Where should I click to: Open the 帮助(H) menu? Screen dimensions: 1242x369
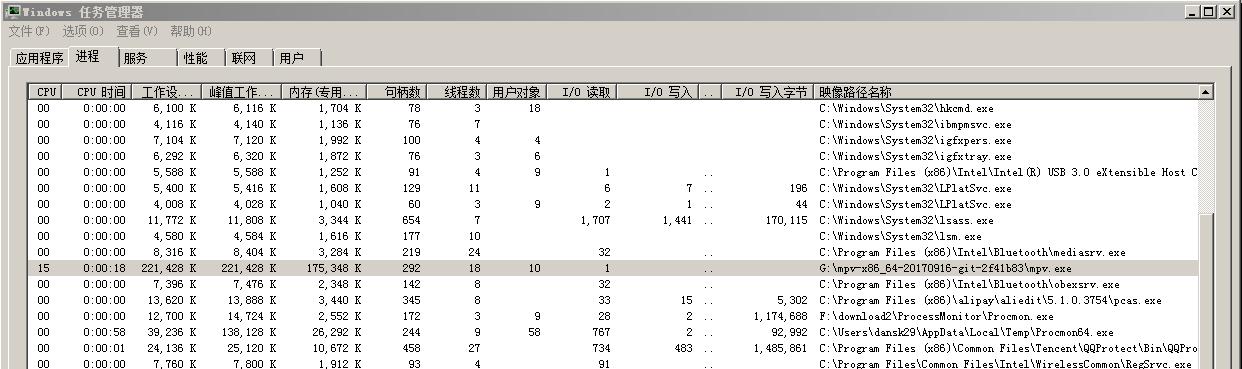tap(190, 31)
